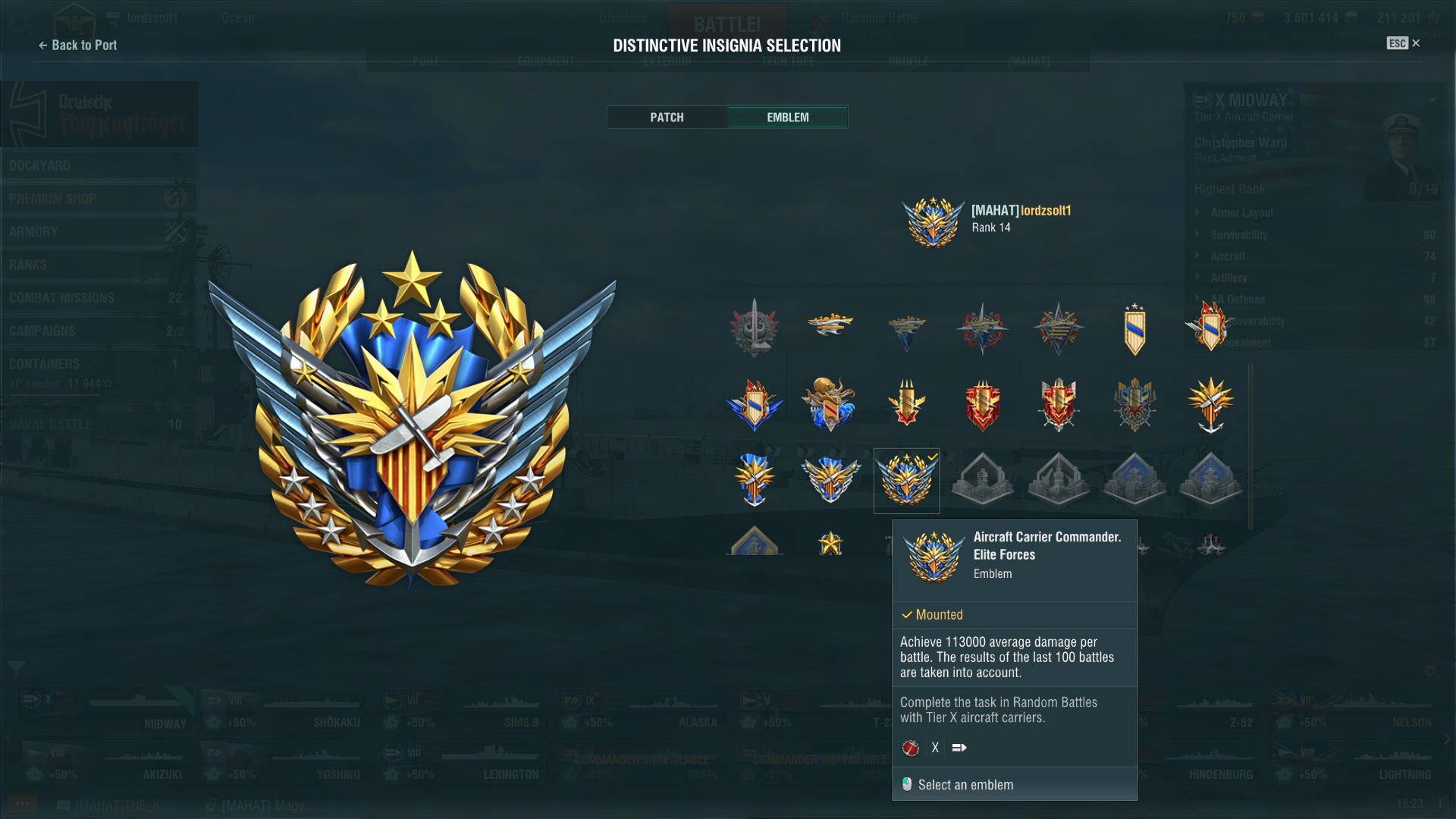Screen dimensions: 1456x819
Task: Click Select an emblem in tooltip
Action: click(x=965, y=785)
